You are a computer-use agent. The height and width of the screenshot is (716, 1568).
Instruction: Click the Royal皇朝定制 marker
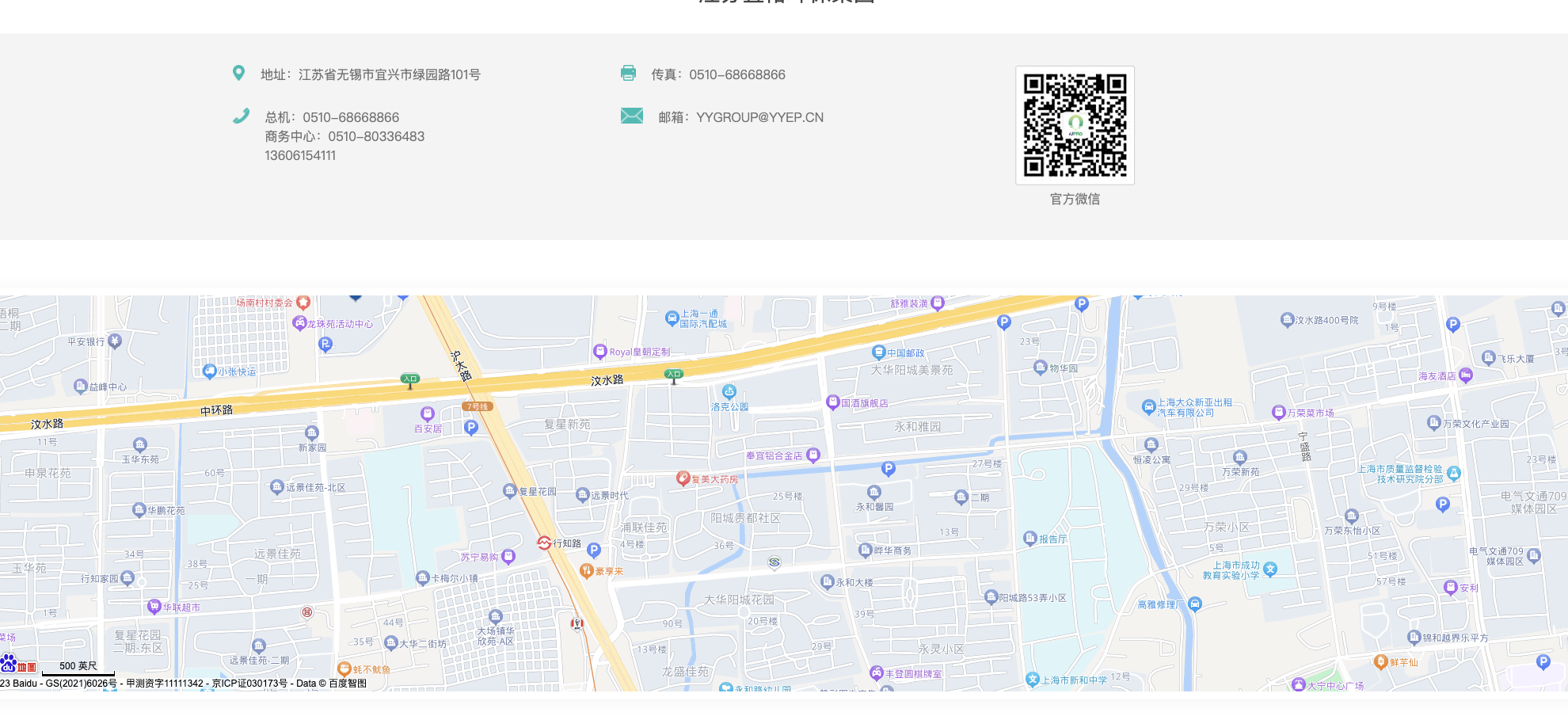pyautogui.click(x=600, y=351)
